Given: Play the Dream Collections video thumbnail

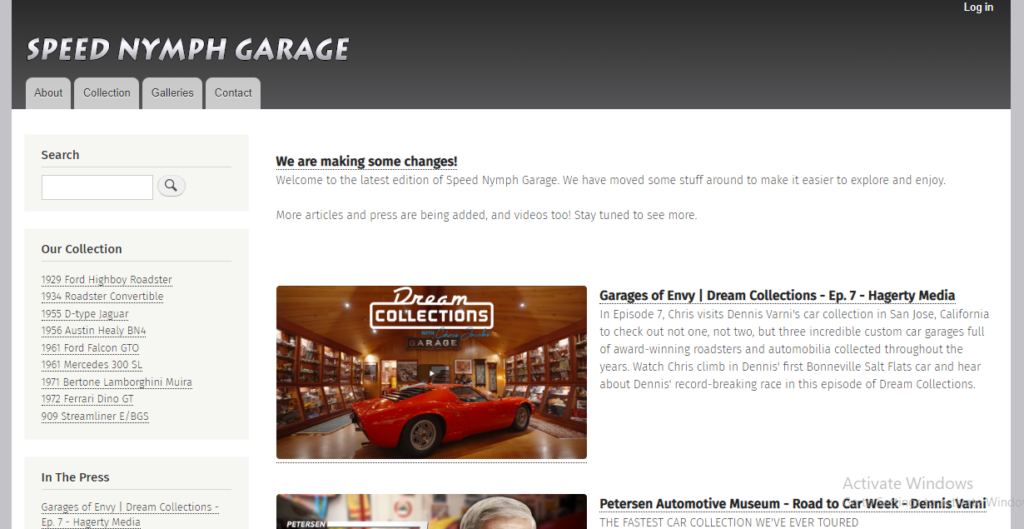Looking at the screenshot, I should (x=431, y=372).
